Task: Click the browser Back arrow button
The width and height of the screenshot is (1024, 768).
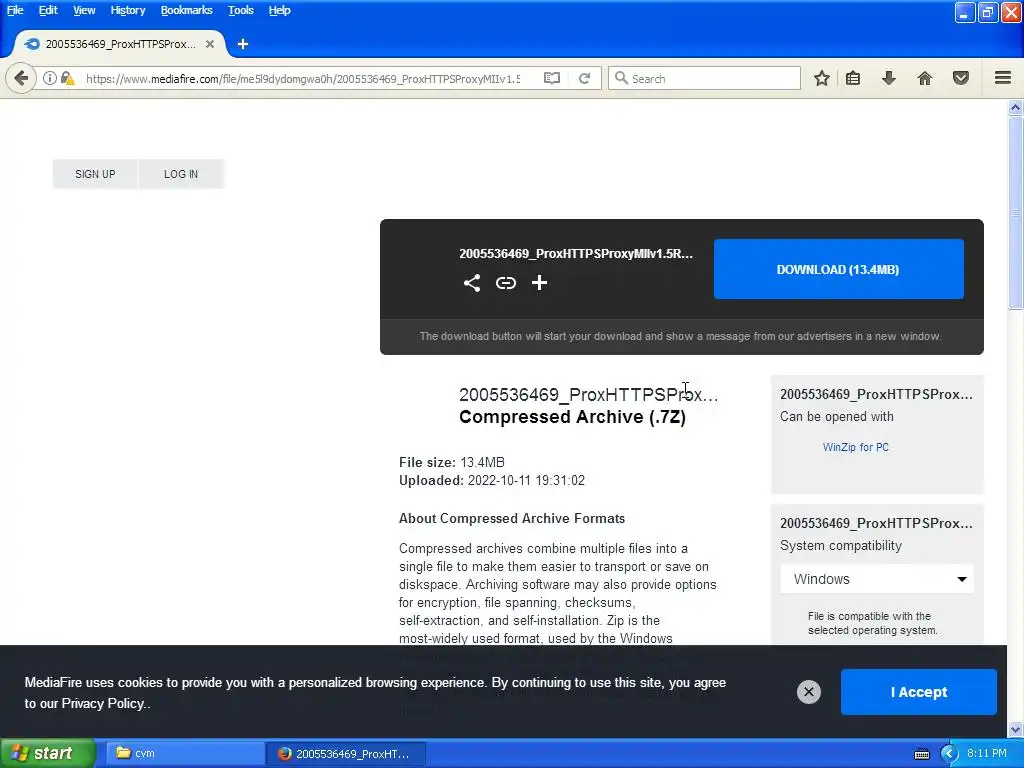Action: [21, 78]
